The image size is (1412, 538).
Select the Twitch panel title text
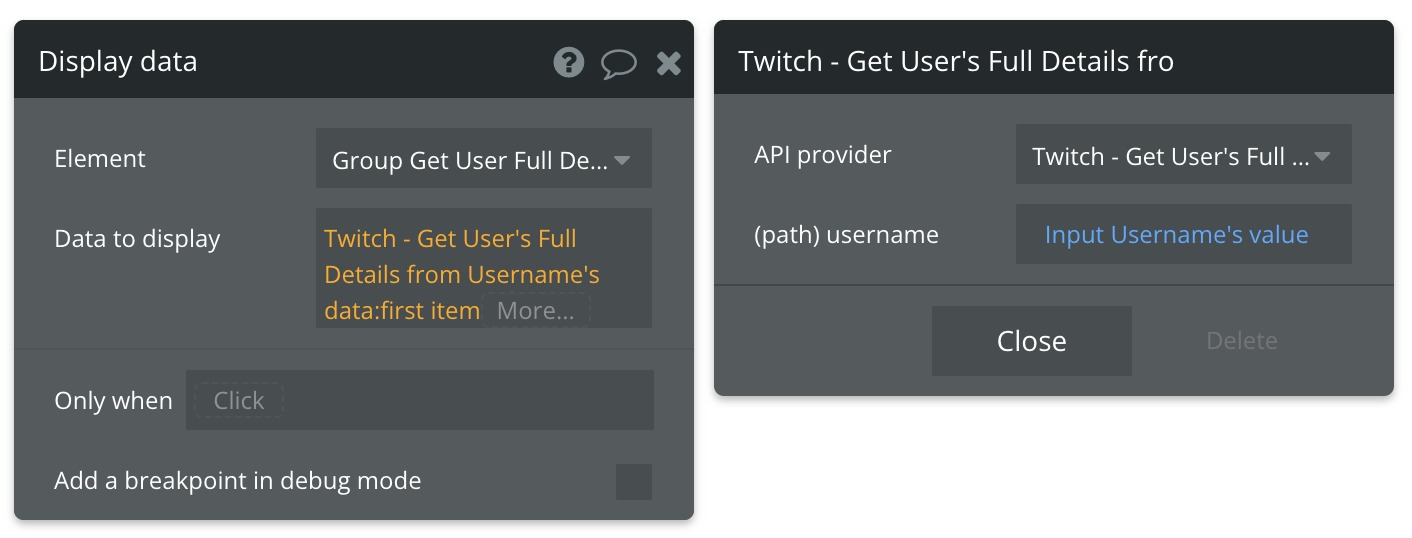click(955, 62)
